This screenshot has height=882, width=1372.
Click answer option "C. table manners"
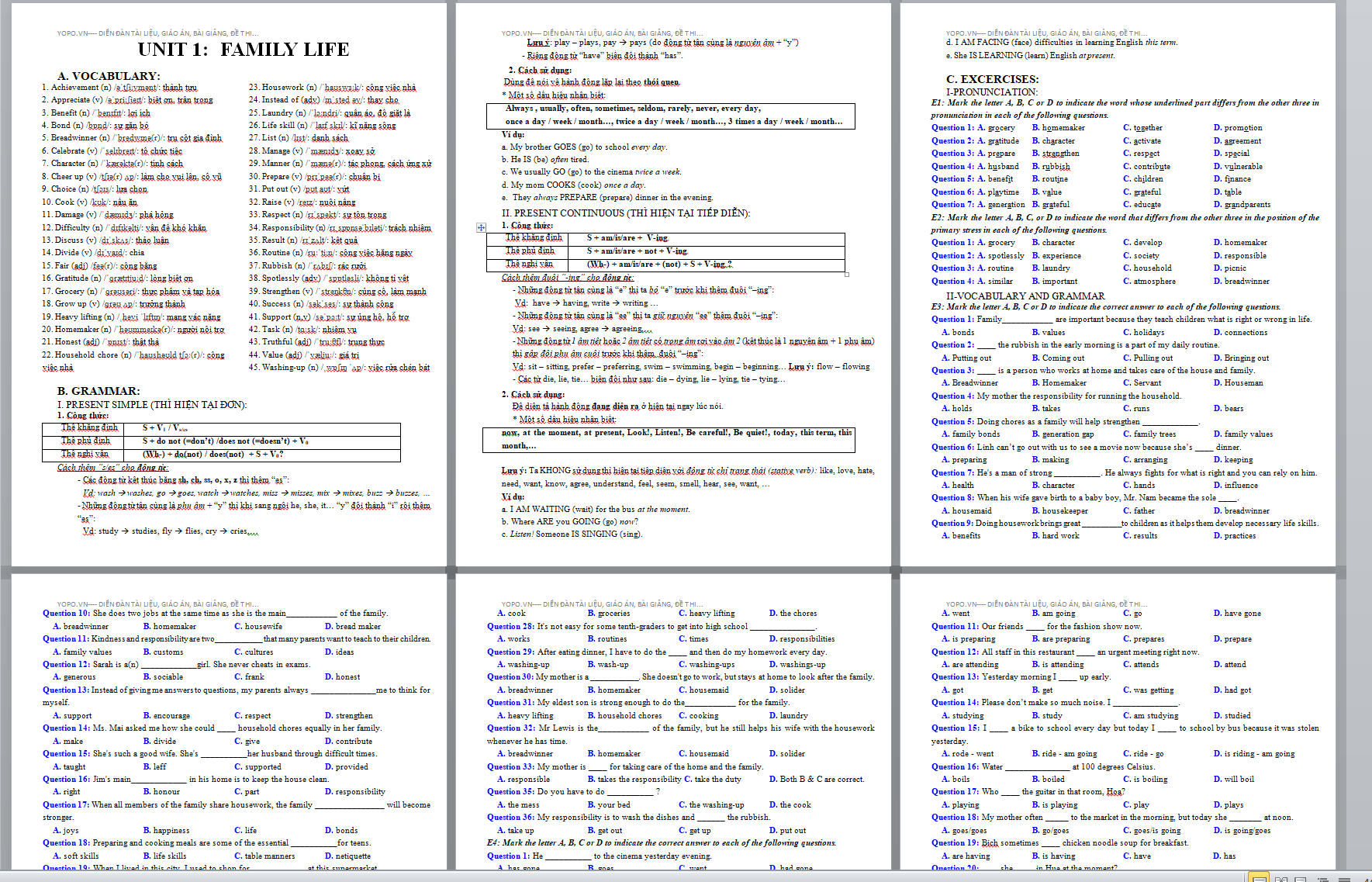[x=264, y=856]
